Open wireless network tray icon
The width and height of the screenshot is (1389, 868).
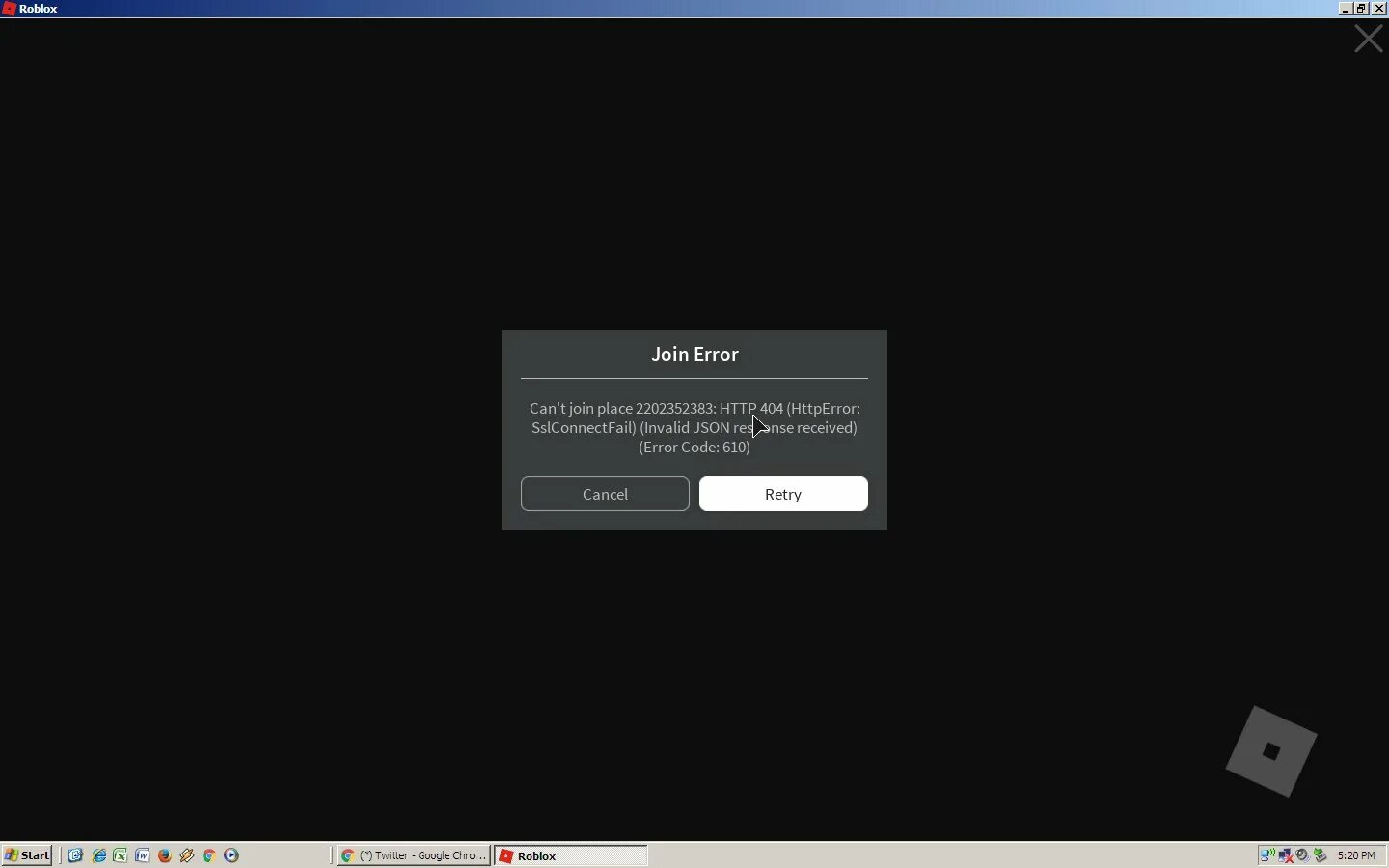(1268, 855)
